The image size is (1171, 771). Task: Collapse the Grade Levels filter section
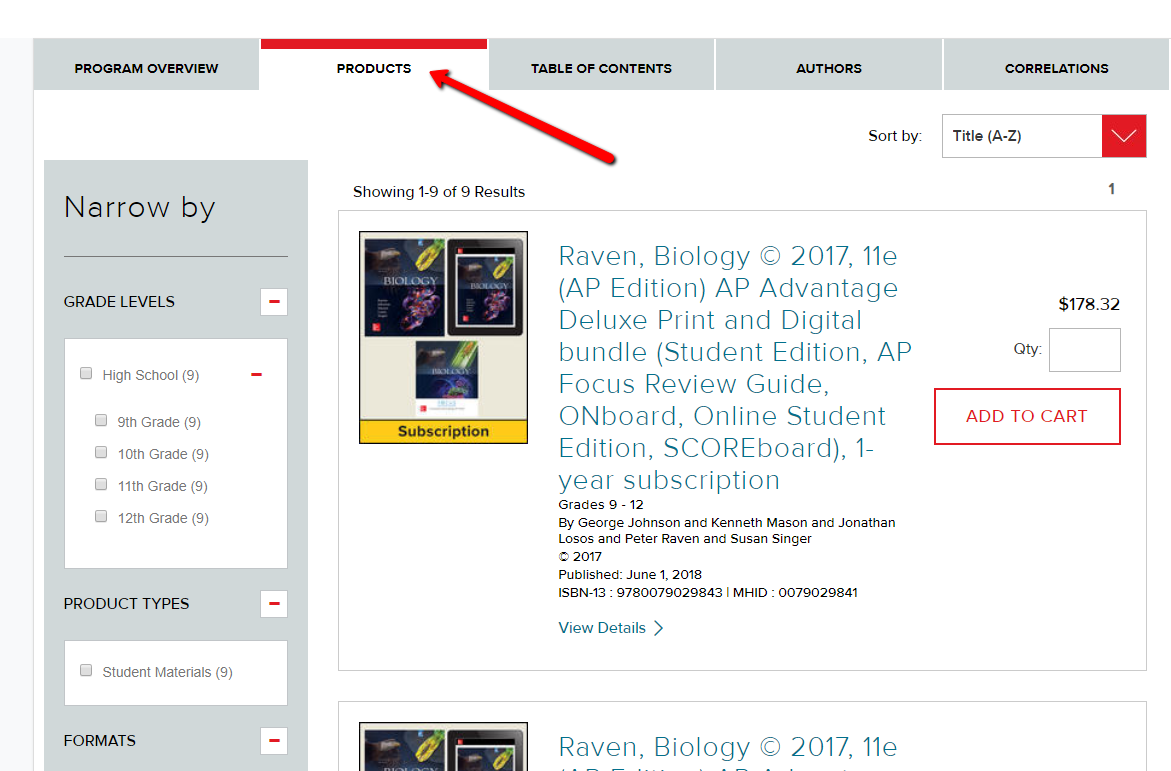coord(273,301)
